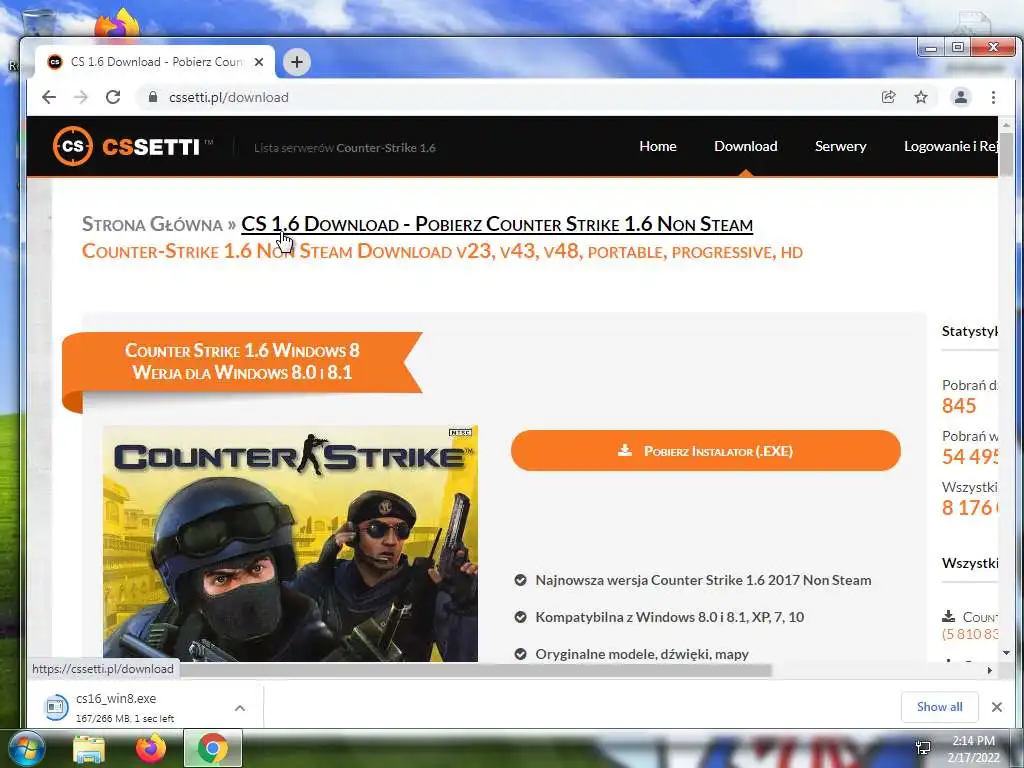1024x768 pixels.
Task: Reload the page with the refresh icon
Action: [x=113, y=97]
